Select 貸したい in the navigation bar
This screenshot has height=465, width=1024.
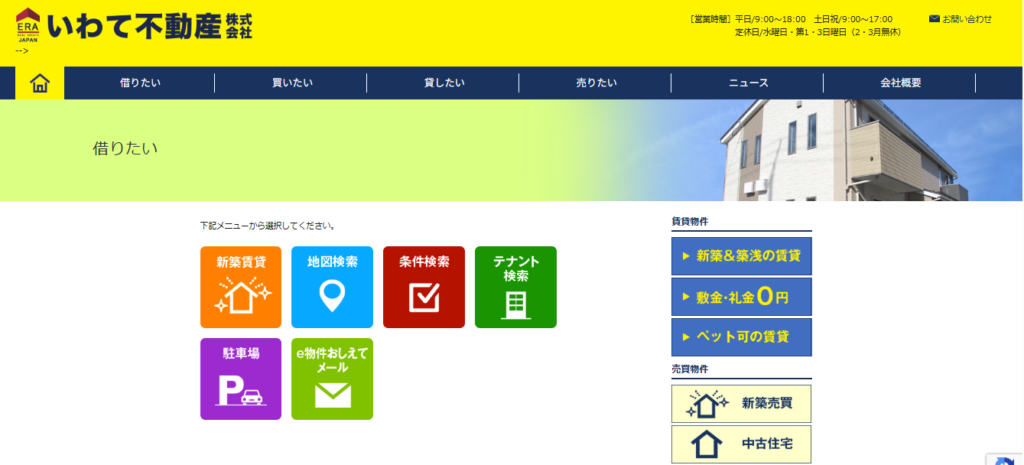point(443,83)
